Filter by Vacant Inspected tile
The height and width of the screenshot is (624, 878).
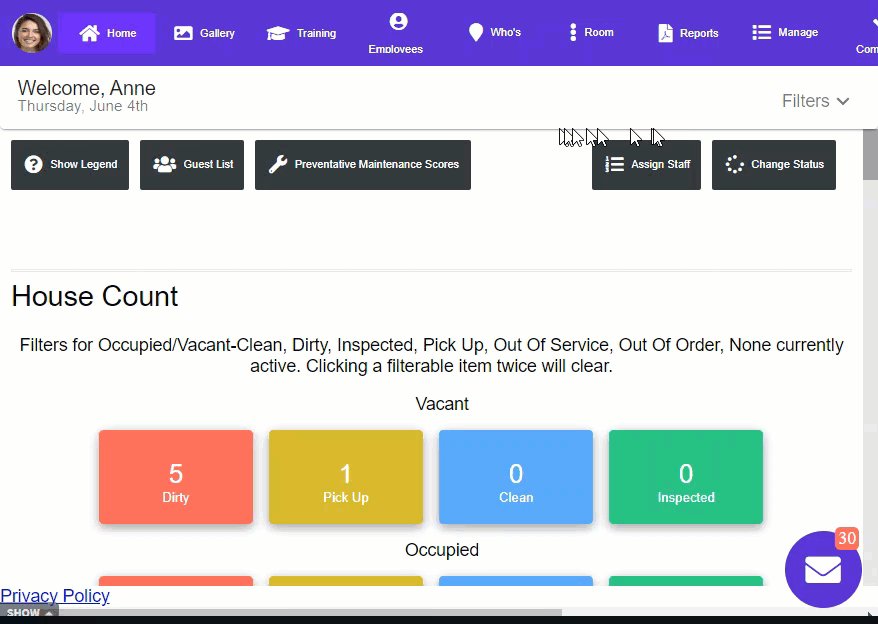click(x=686, y=477)
